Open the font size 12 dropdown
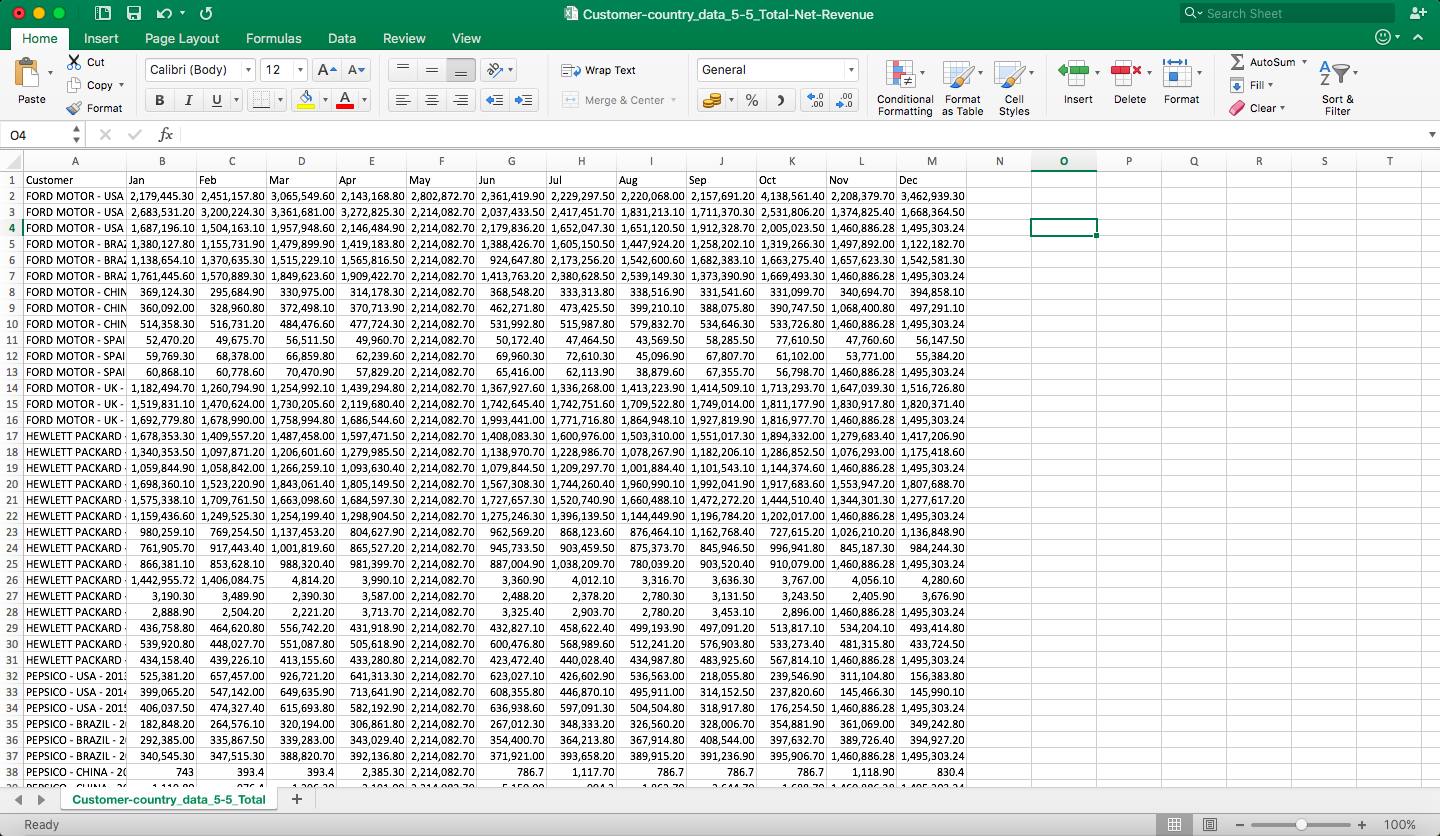Screen dimensions: 1440x836 pos(300,70)
